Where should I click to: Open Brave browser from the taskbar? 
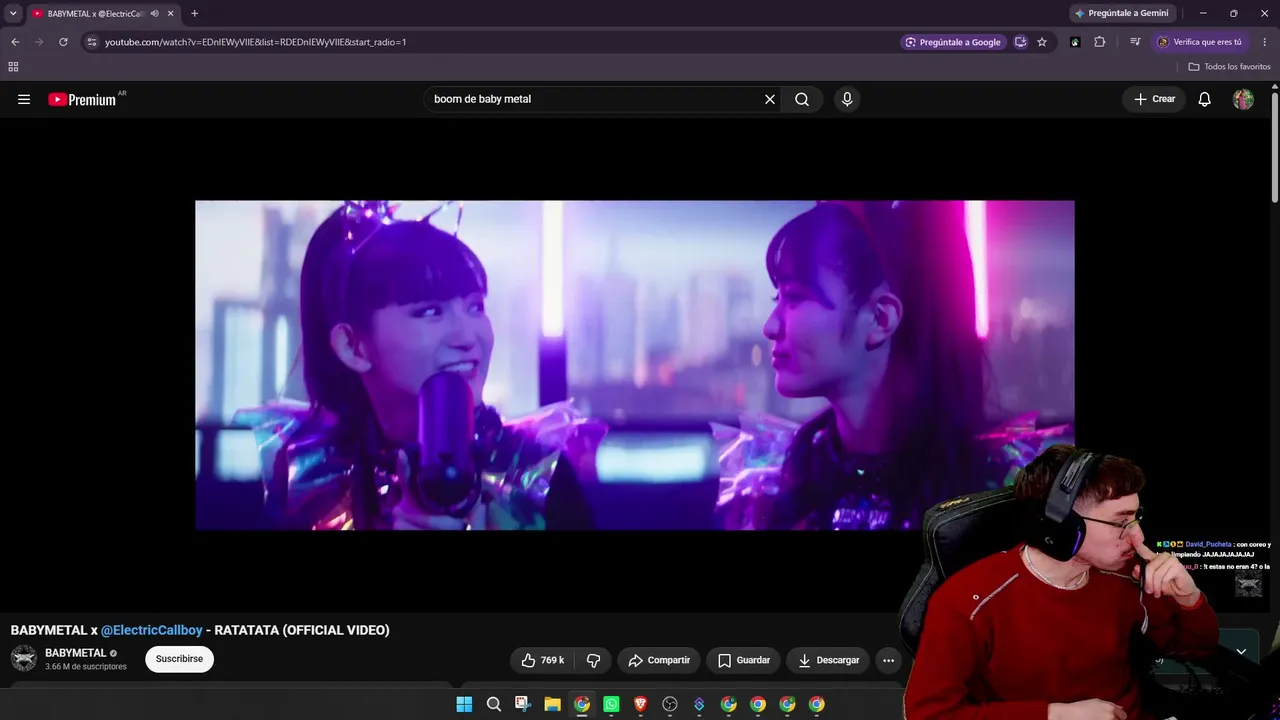pyautogui.click(x=641, y=704)
